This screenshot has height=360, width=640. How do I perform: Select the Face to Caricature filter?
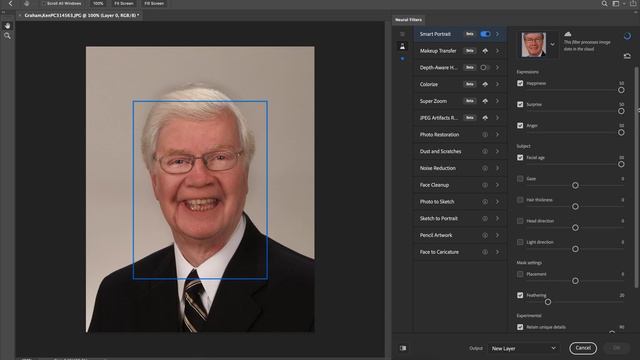(x=460, y=252)
